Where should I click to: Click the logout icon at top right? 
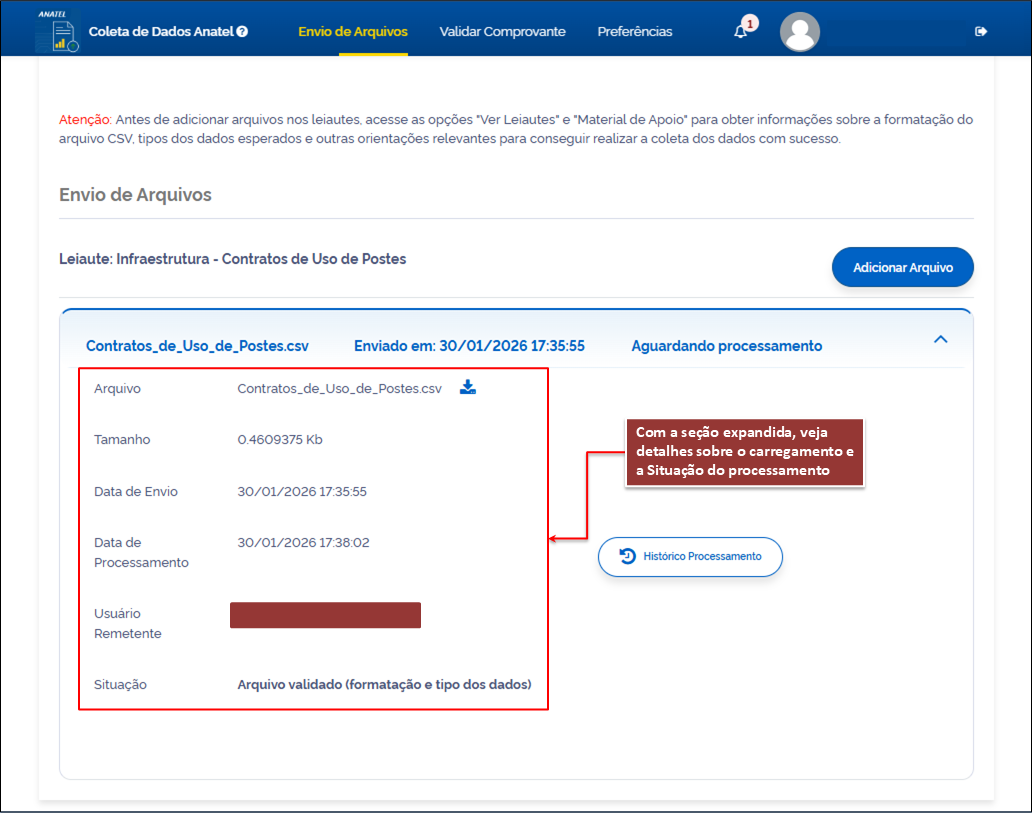click(981, 31)
